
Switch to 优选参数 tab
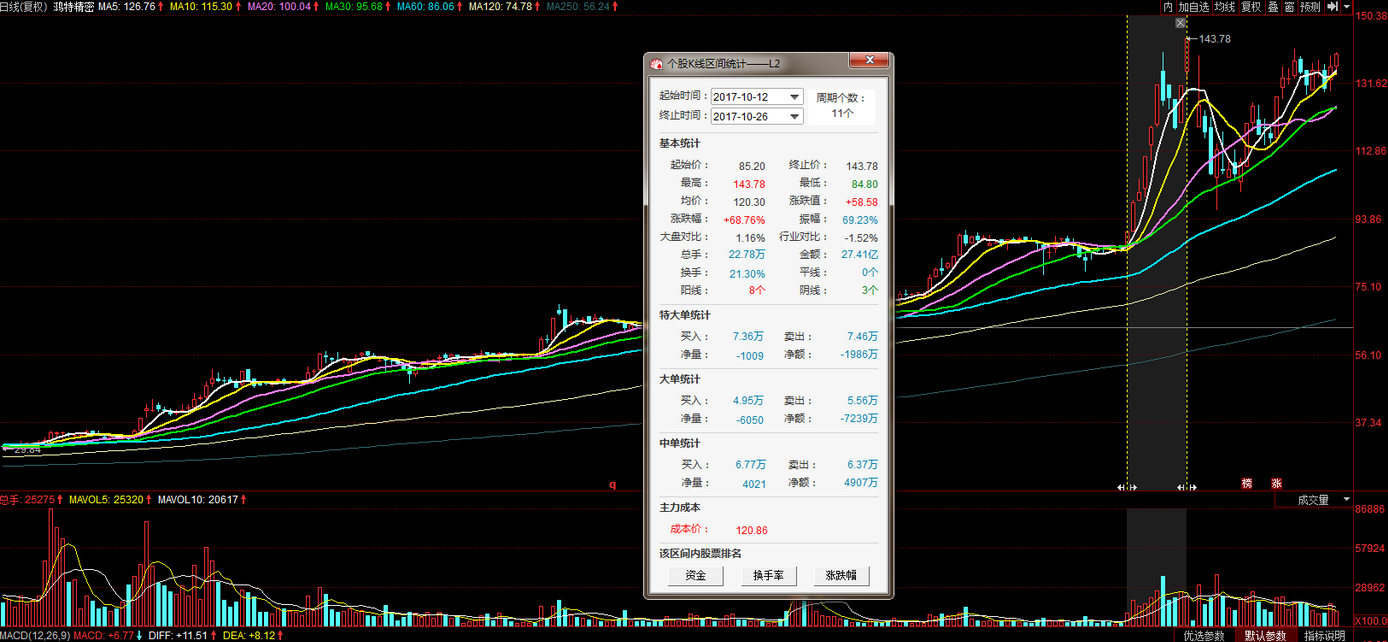1203,635
